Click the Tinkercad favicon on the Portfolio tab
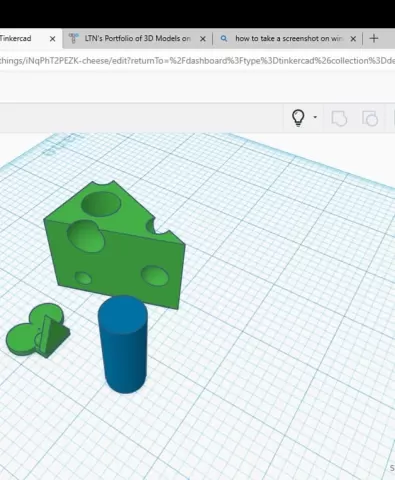This screenshot has height=480, width=395. point(73,39)
